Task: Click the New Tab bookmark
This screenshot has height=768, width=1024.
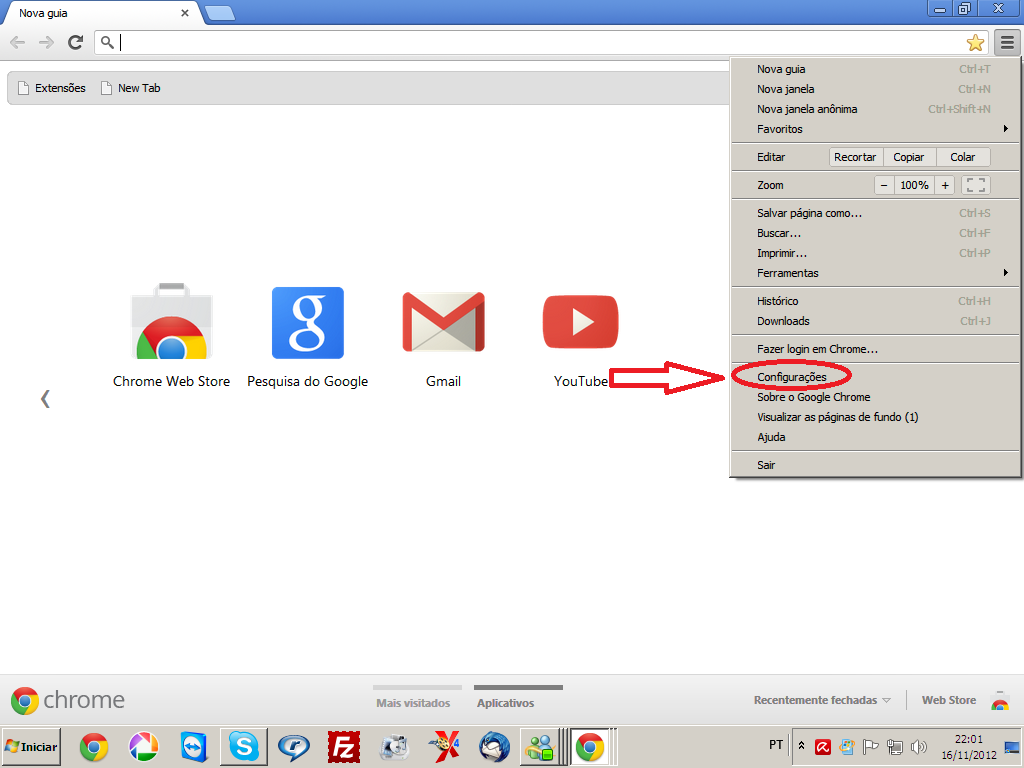Action: point(131,88)
